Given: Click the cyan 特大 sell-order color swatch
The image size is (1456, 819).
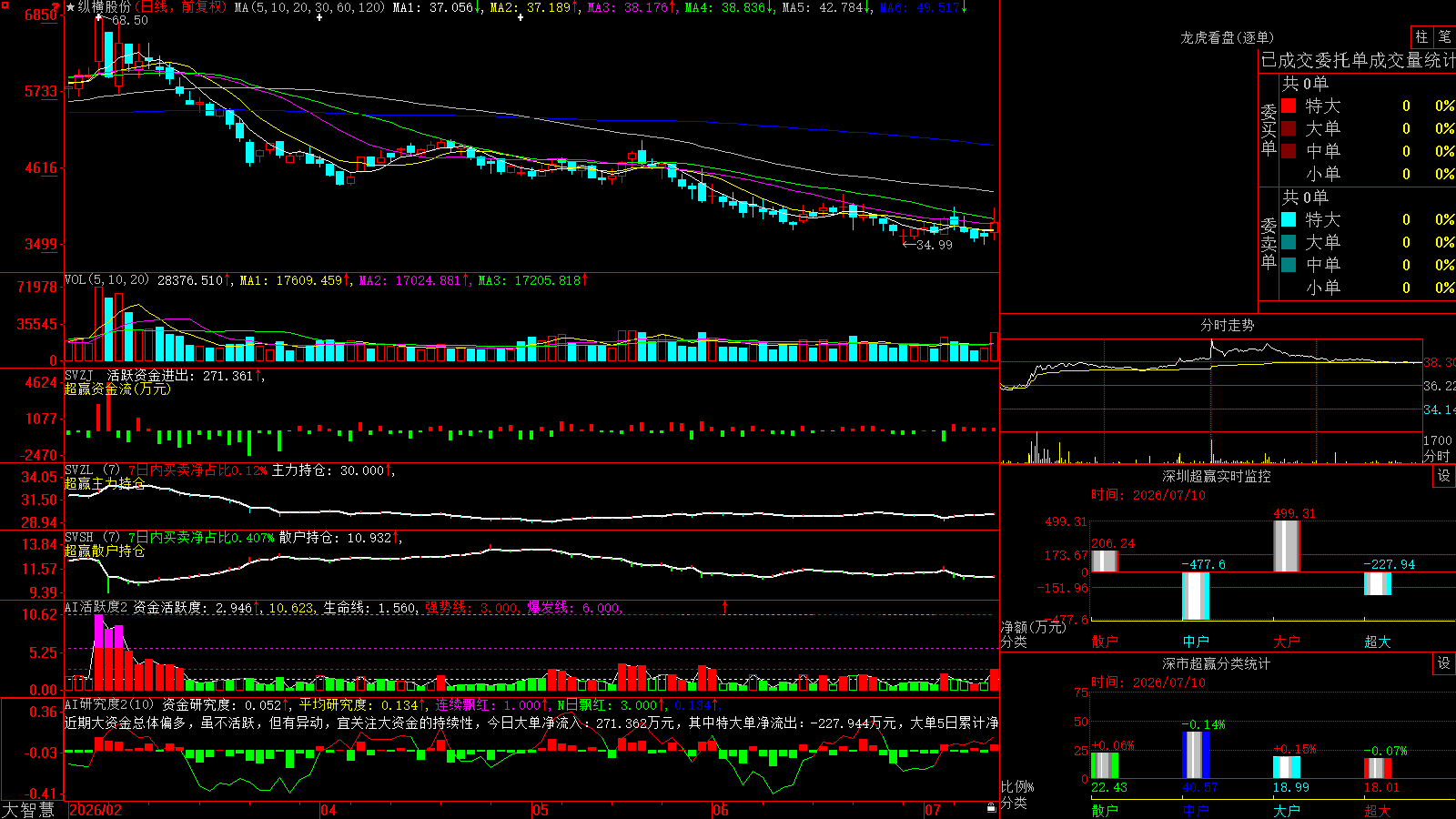Looking at the screenshot, I should coord(1289,219).
